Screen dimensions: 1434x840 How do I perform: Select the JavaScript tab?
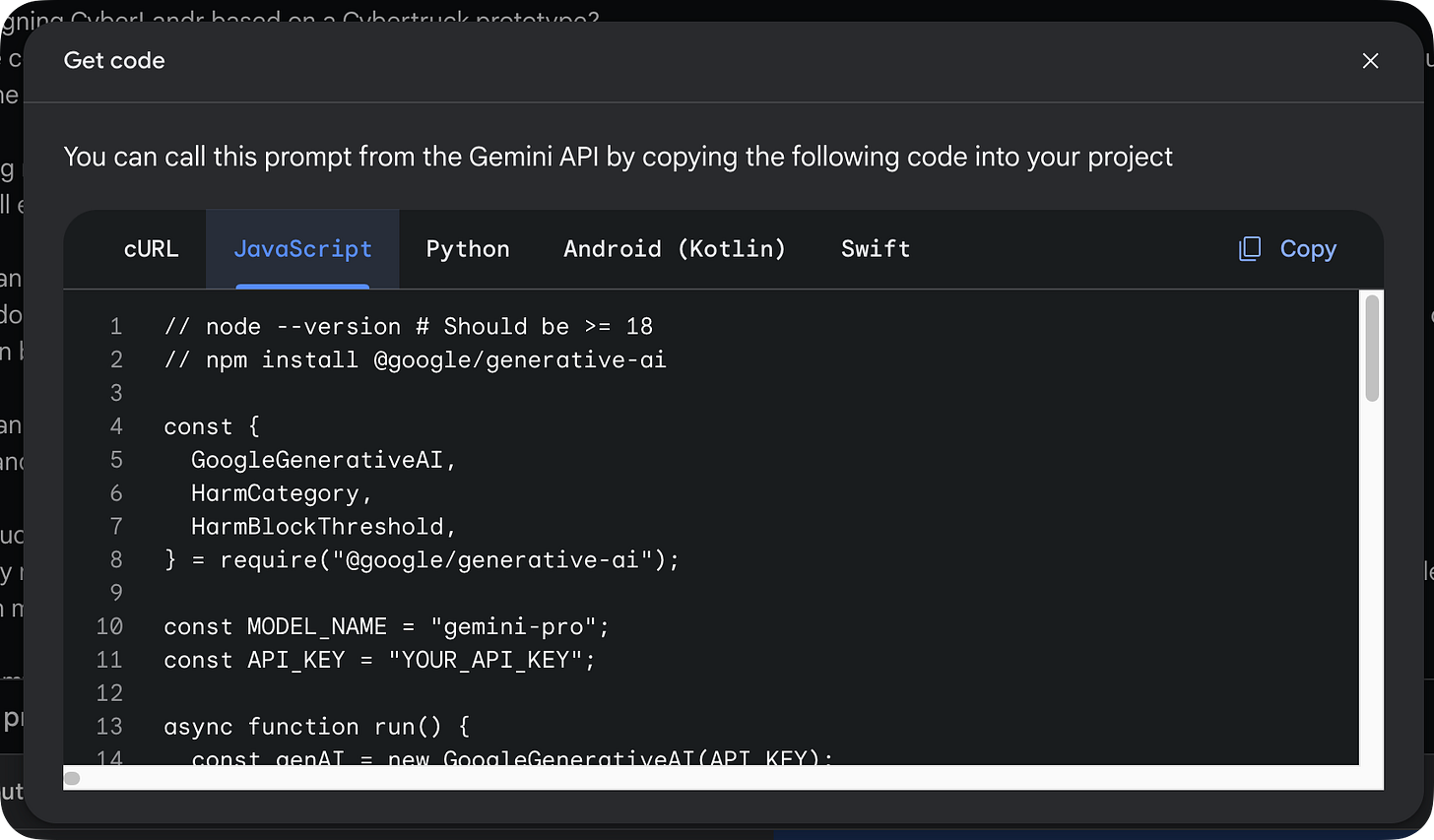tap(302, 249)
